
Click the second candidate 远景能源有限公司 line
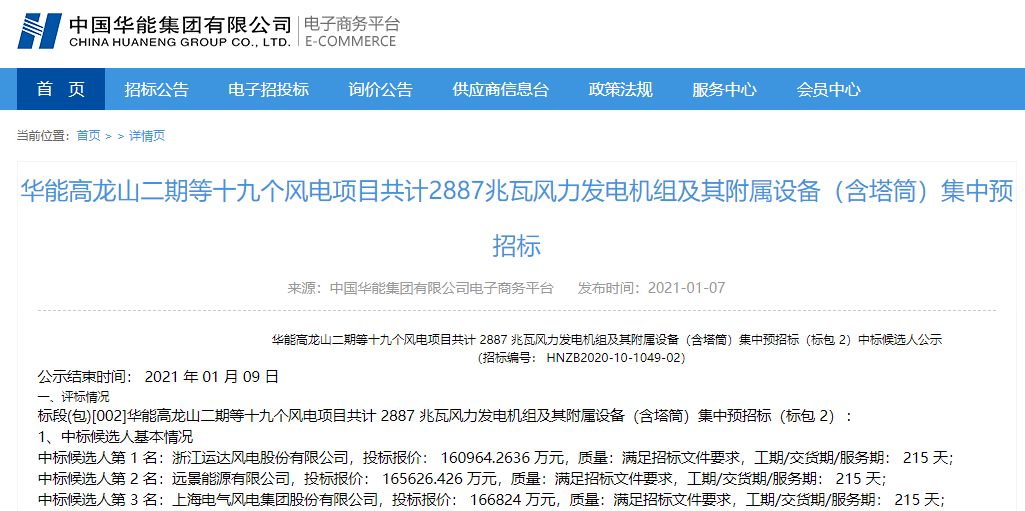click(462, 478)
